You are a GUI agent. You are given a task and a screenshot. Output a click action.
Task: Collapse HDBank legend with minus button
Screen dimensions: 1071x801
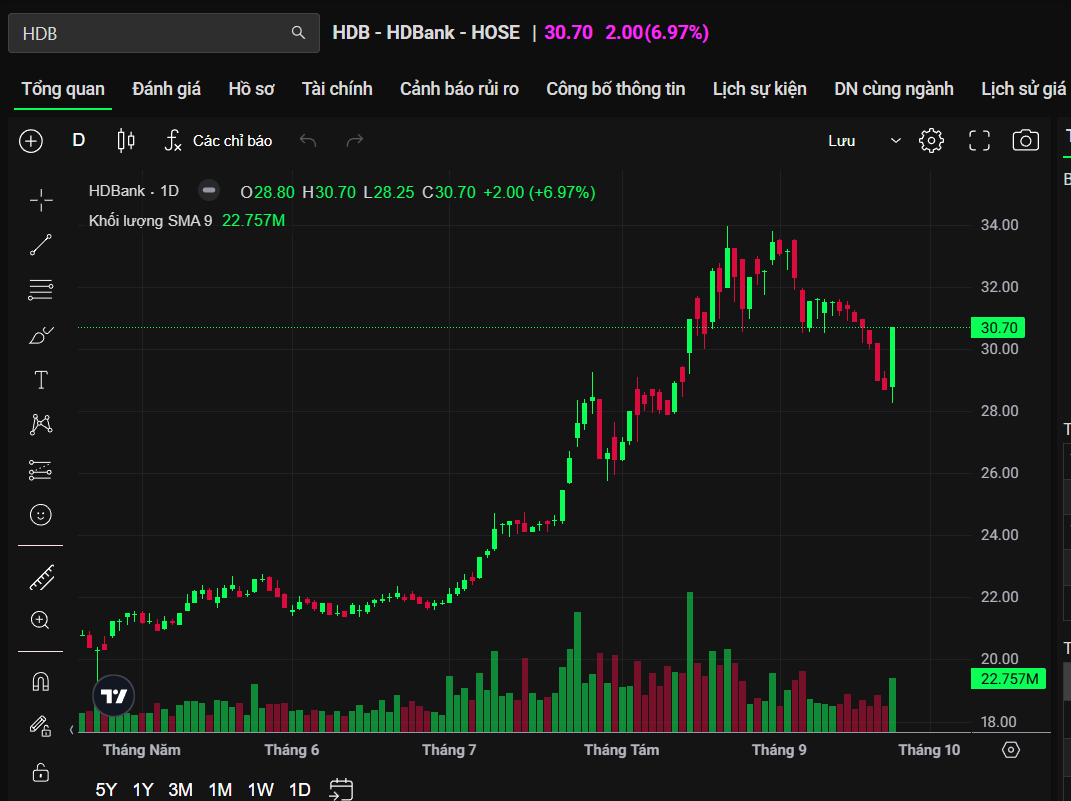[x=208, y=191]
